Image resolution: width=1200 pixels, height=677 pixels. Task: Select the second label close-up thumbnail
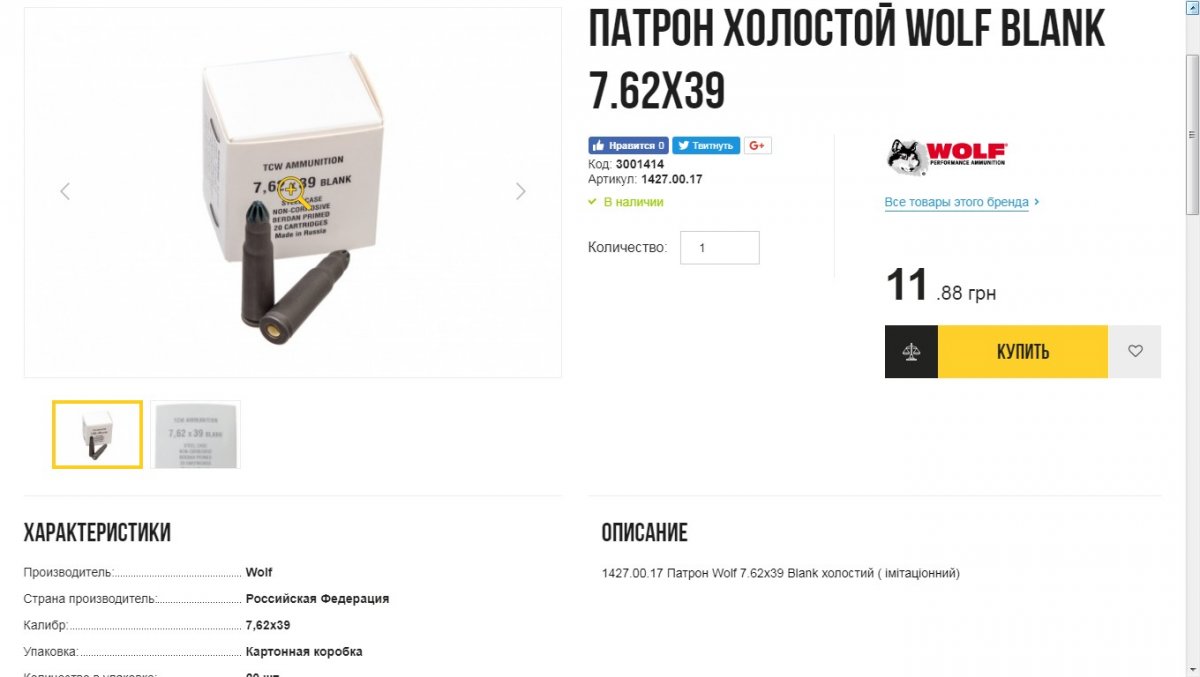tap(195, 434)
